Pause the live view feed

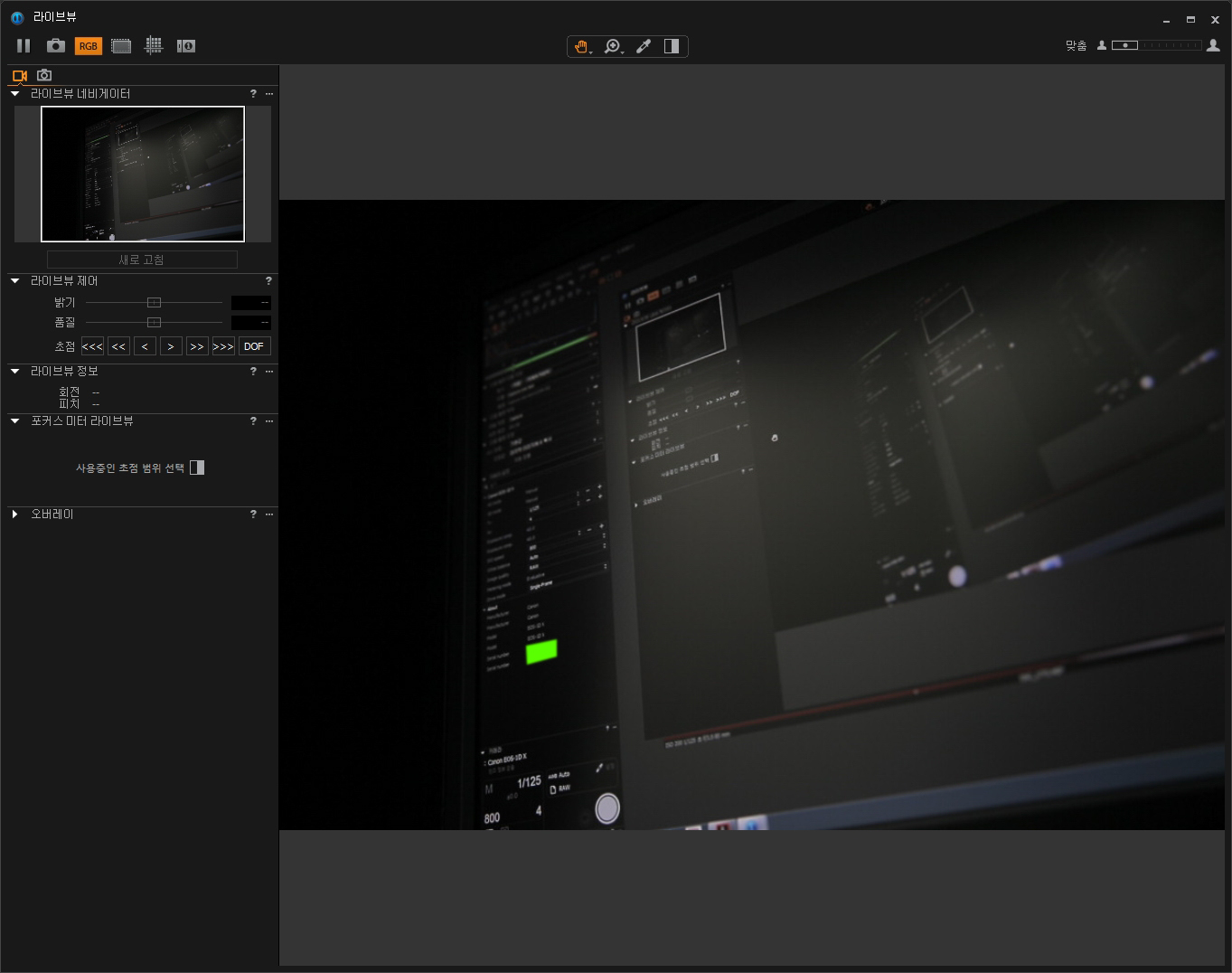click(x=24, y=46)
